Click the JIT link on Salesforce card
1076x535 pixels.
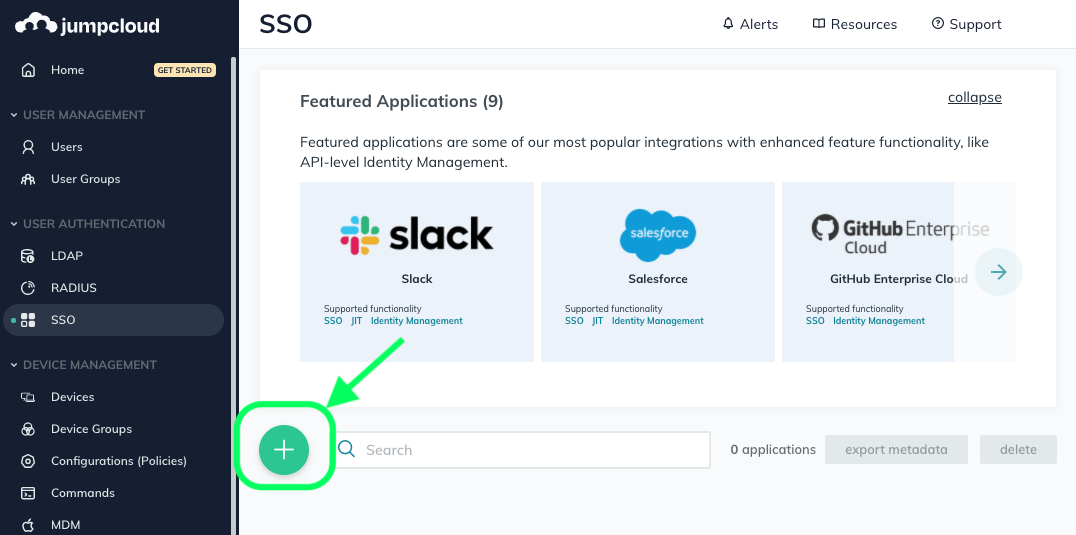[x=598, y=321]
